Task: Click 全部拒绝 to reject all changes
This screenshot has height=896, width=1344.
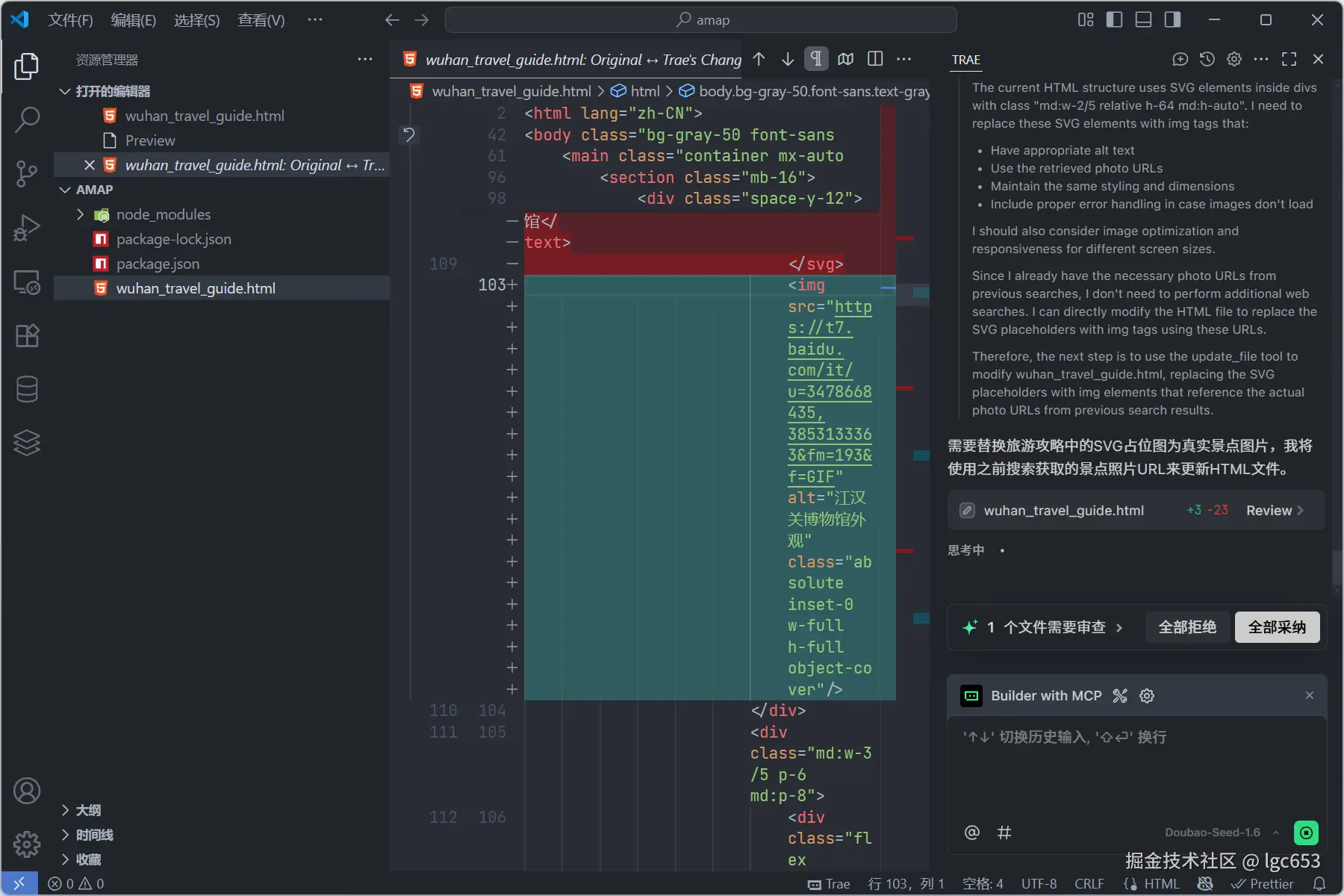Action: pos(1187,627)
